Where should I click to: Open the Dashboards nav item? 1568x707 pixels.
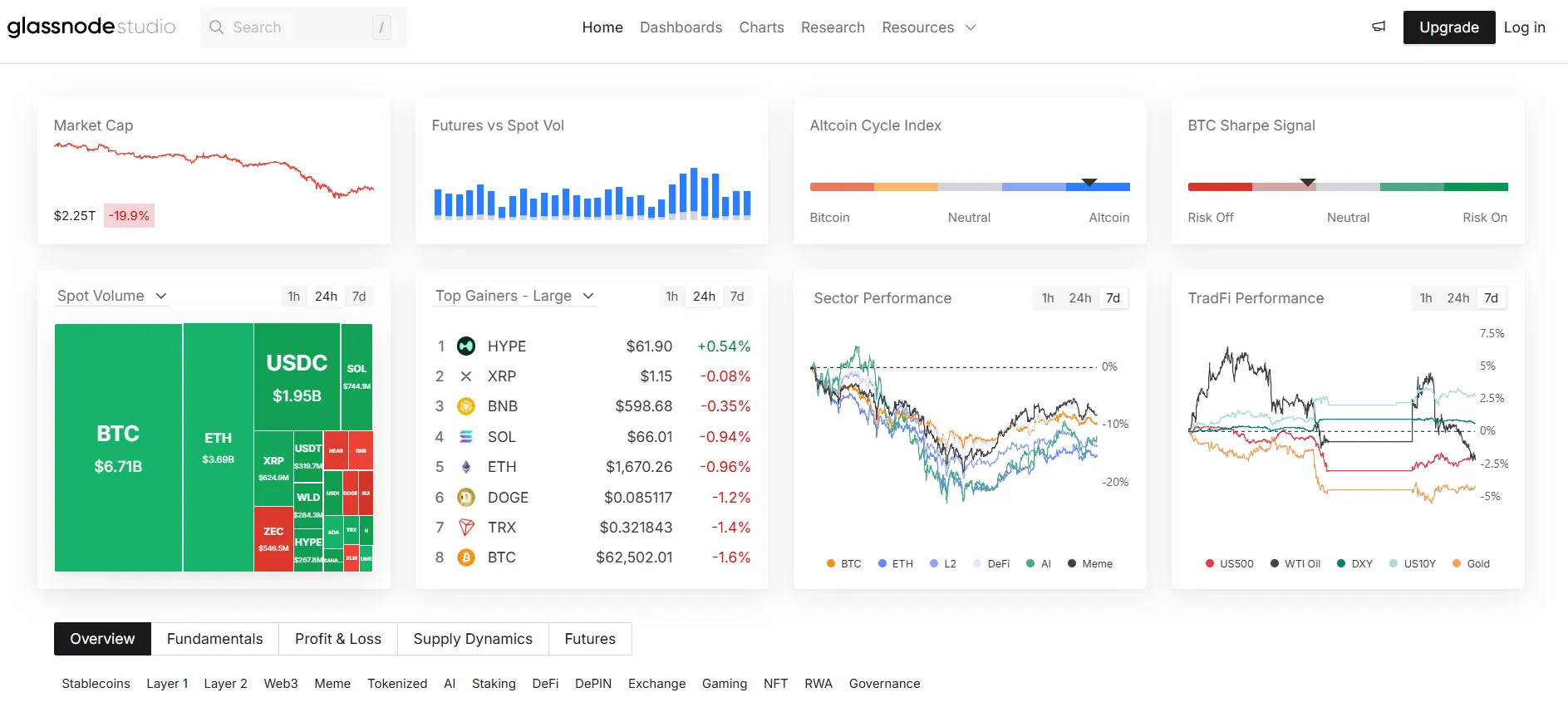point(681,27)
